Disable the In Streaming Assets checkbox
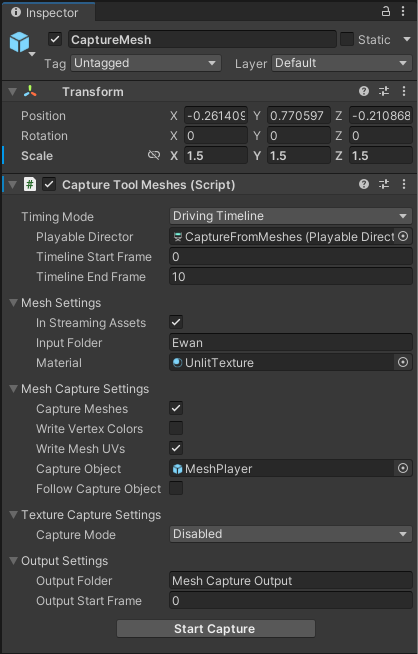Viewport: 418px width, 654px height. 176,322
